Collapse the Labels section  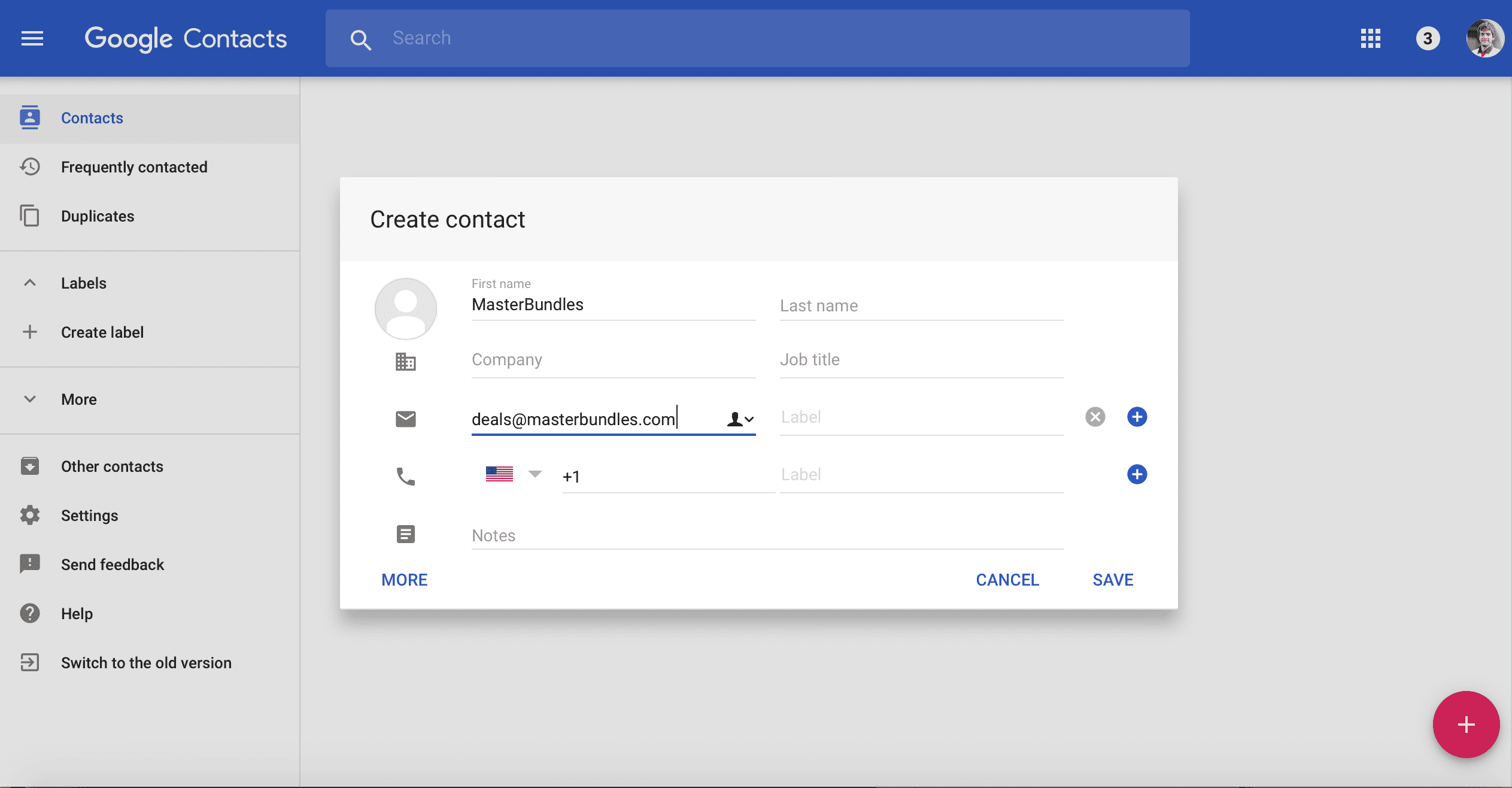(x=30, y=283)
